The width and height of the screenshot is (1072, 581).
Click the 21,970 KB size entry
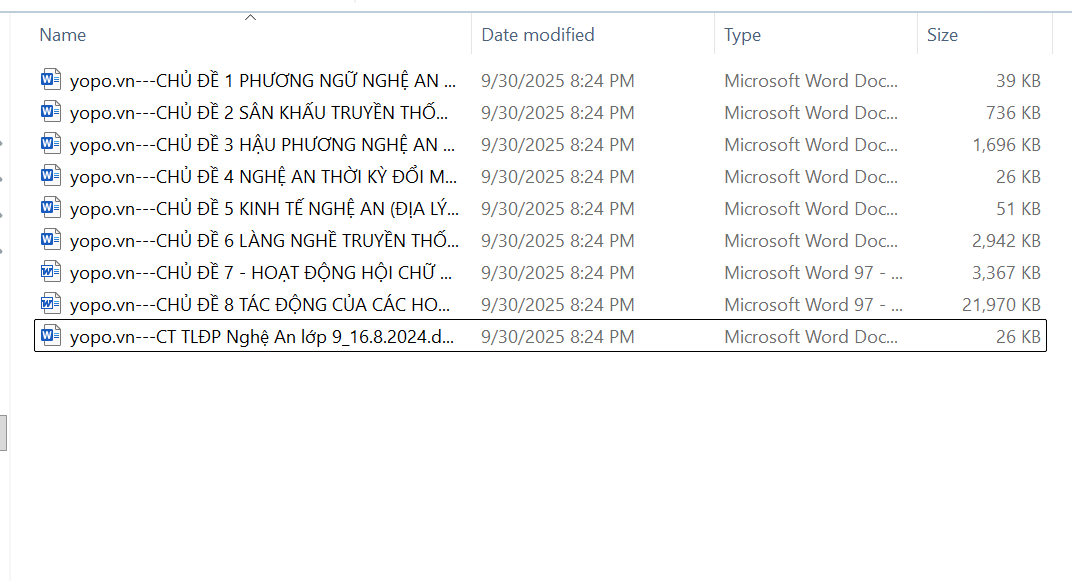[x=1001, y=305]
